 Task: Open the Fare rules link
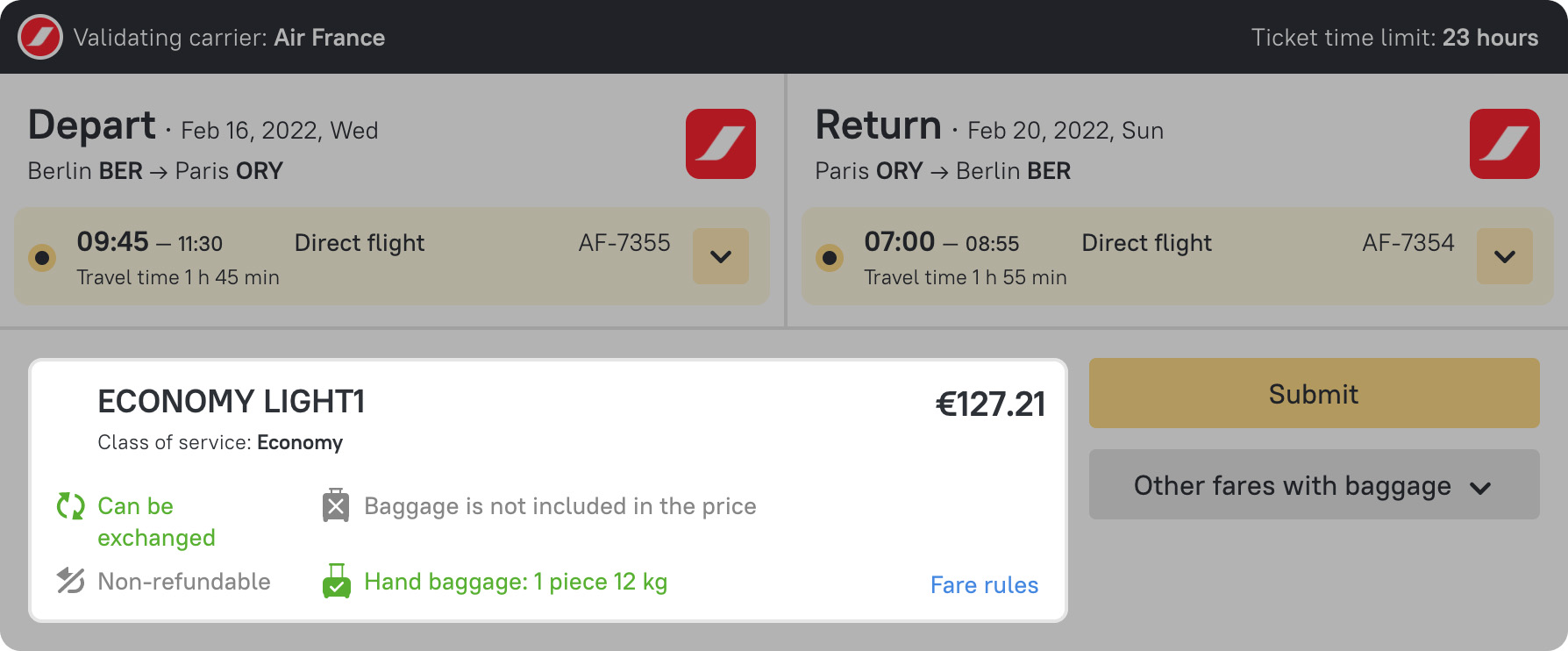tap(984, 585)
